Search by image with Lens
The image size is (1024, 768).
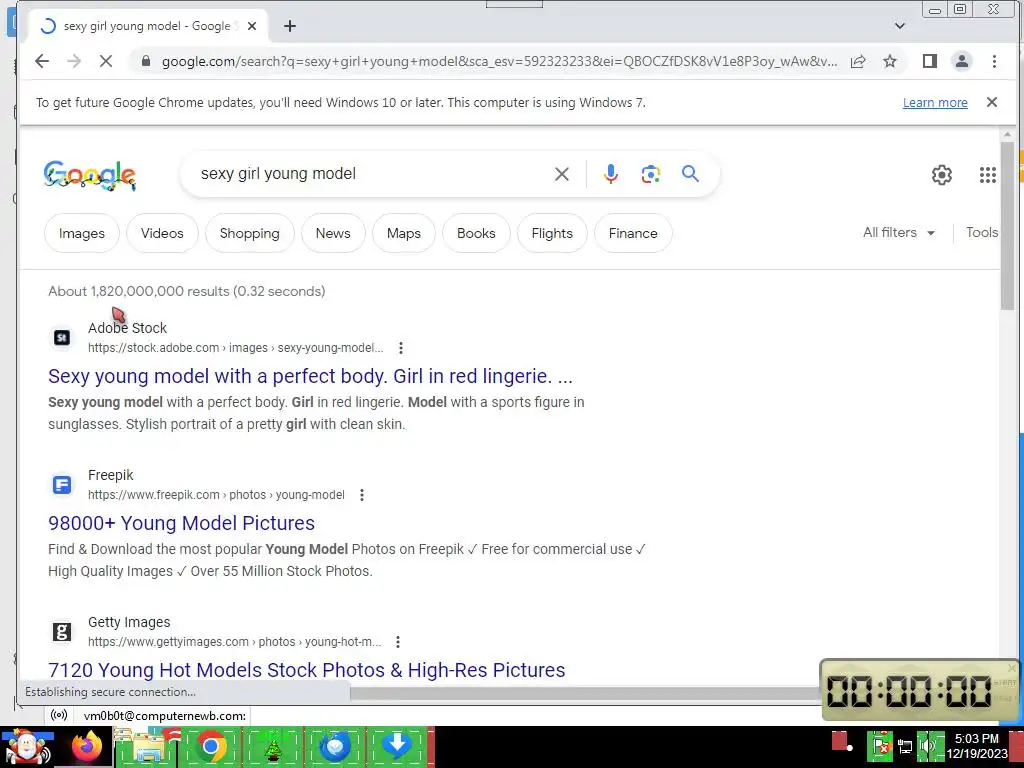tap(650, 174)
